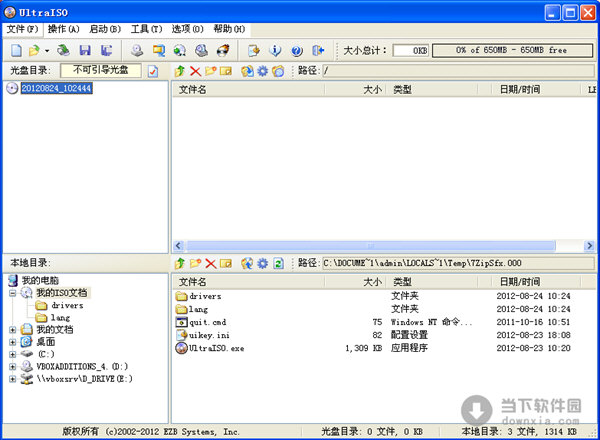Click the document-with-arrow toolbar icon
Viewport: 600px width, 440px height.
(x=253, y=50)
